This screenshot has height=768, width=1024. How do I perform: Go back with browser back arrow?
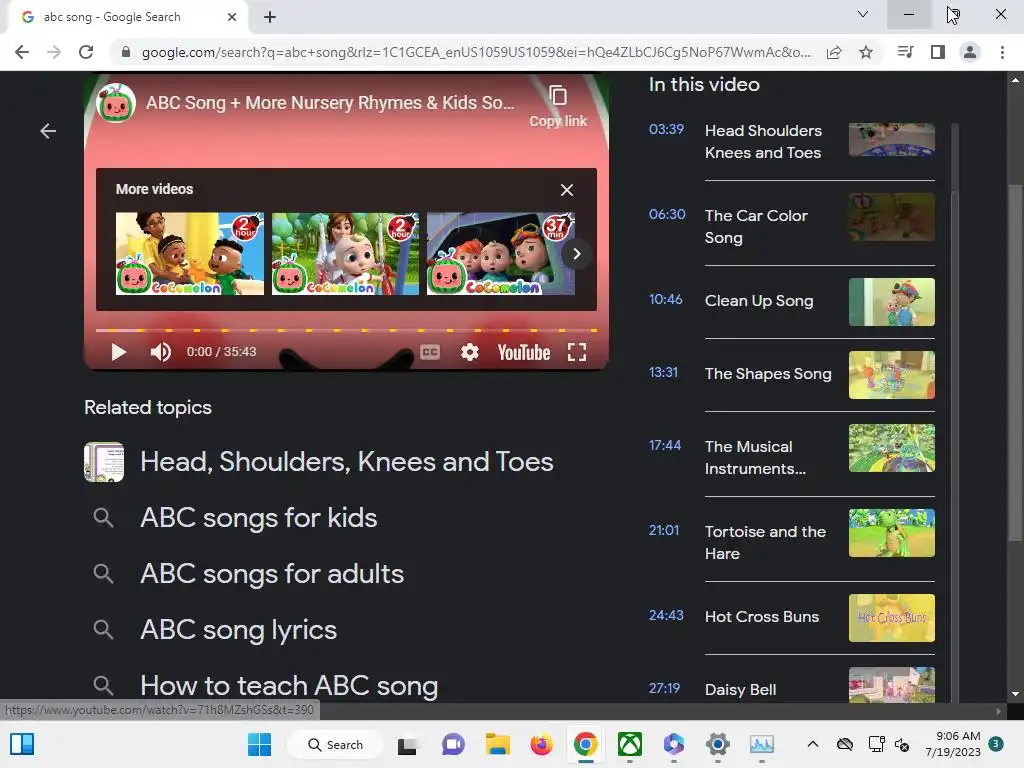click(x=22, y=52)
